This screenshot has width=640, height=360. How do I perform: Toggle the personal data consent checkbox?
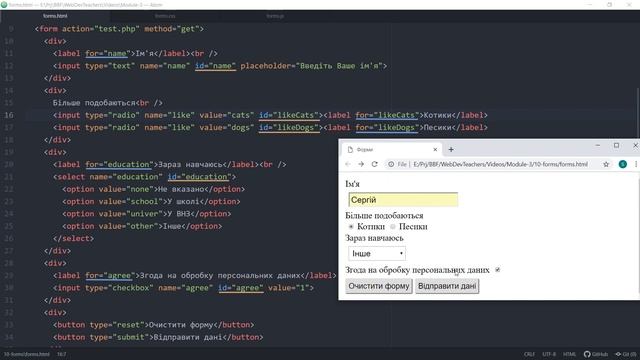tap(498, 270)
